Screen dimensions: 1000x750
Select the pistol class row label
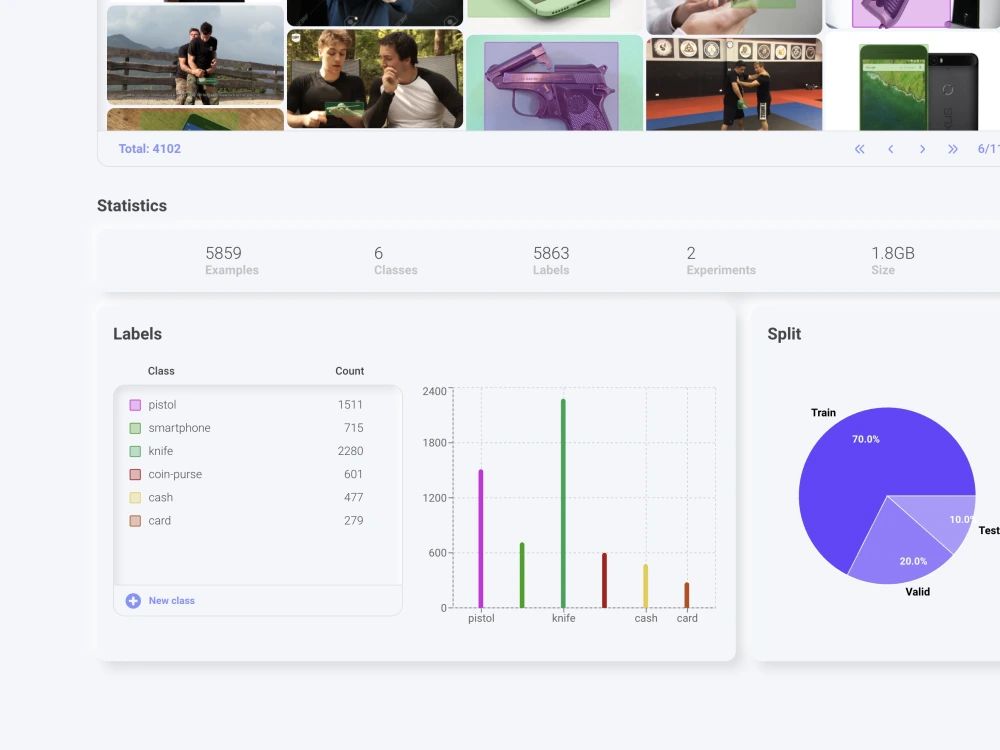coord(162,405)
